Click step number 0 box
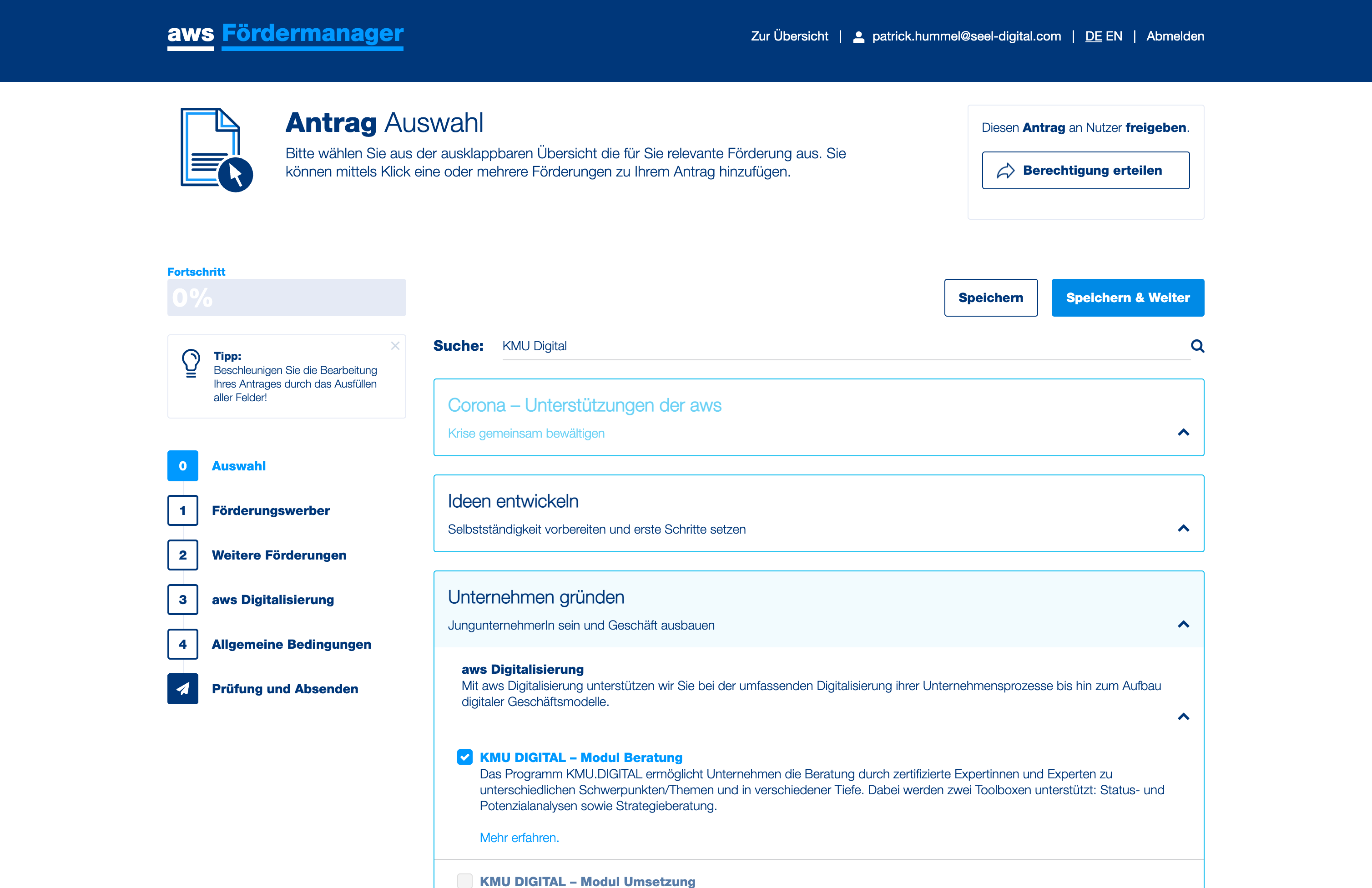Viewport: 1372px width, 888px height. click(183, 466)
